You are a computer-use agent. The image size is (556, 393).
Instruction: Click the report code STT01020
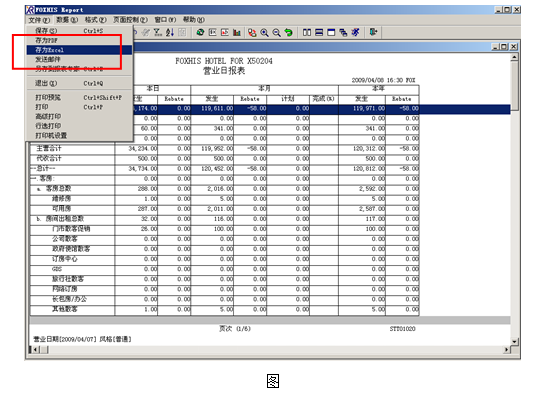[x=402, y=329]
